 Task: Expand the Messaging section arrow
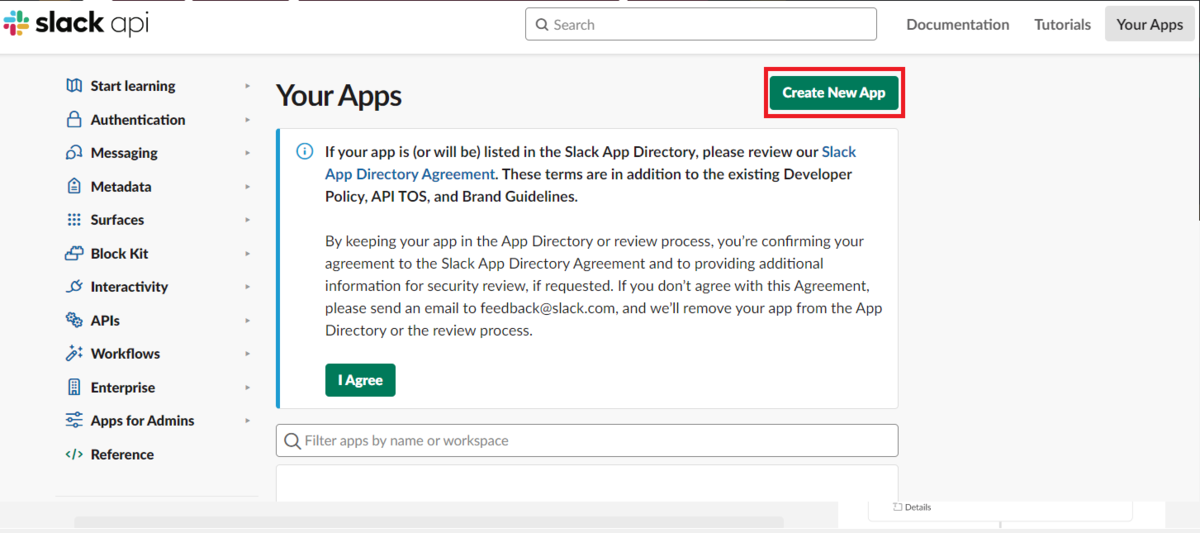248,153
